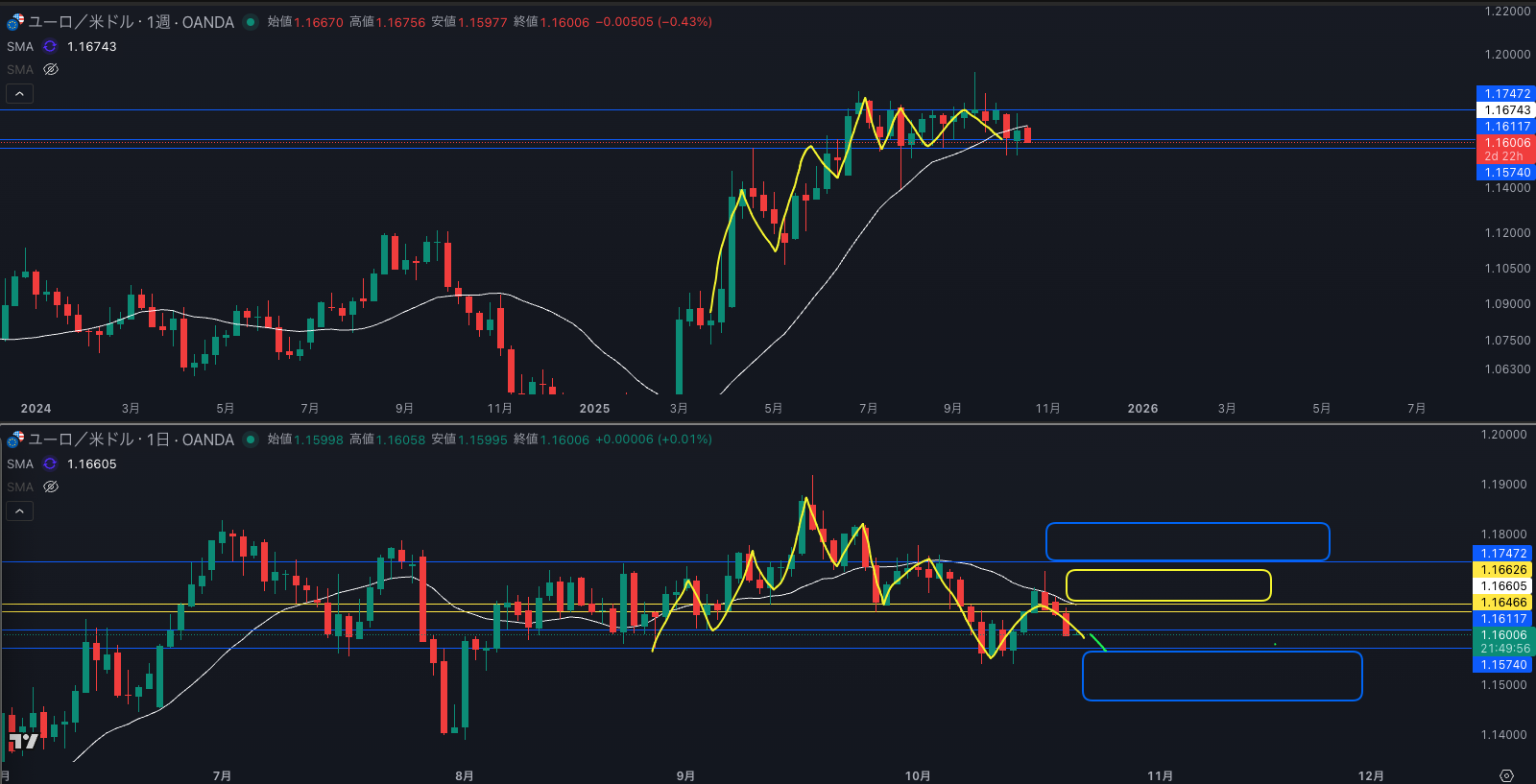Click the 2026 label on weekly time axis
Image resolution: width=1536 pixels, height=784 pixels.
(x=1142, y=409)
